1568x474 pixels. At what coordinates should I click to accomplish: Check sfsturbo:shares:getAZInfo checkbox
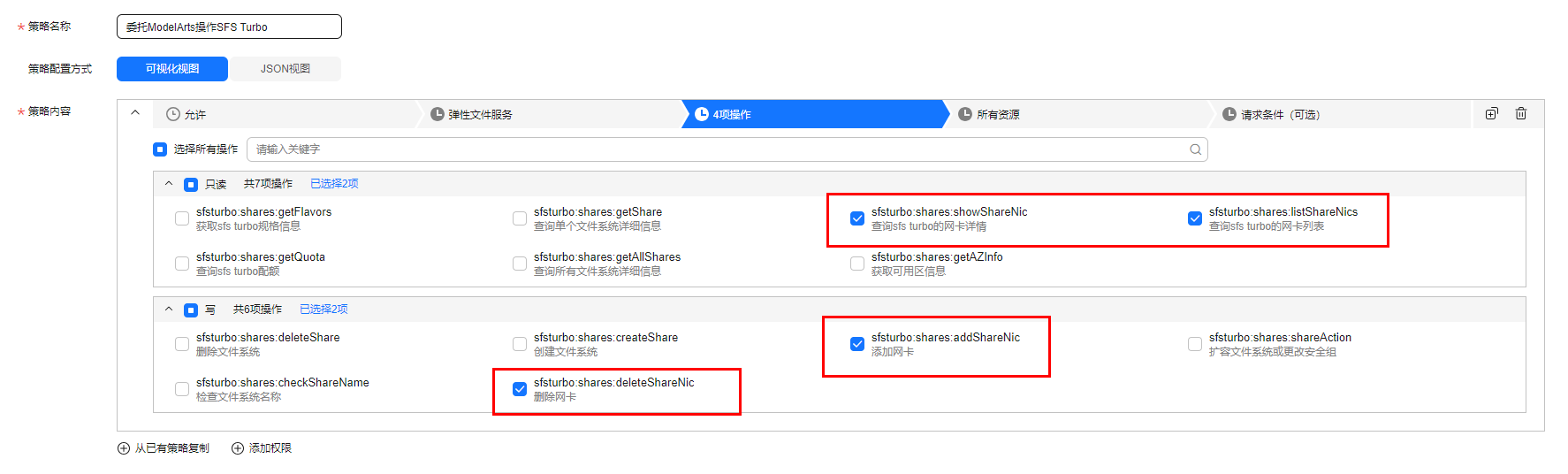tap(857, 264)
